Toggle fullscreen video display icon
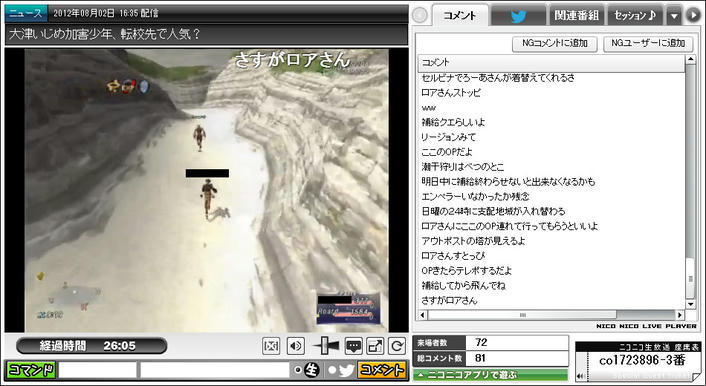This screenshot has width=706, height=386. click(x=271, y=346)
